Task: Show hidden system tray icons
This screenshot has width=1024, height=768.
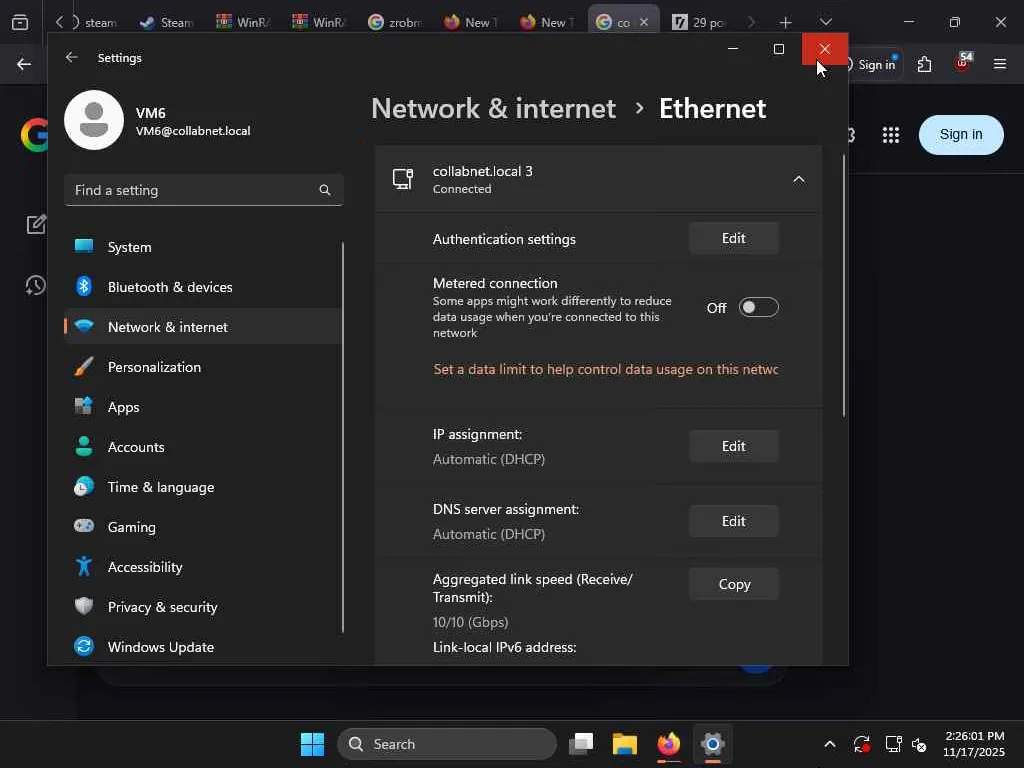Action: click(829, 744)
